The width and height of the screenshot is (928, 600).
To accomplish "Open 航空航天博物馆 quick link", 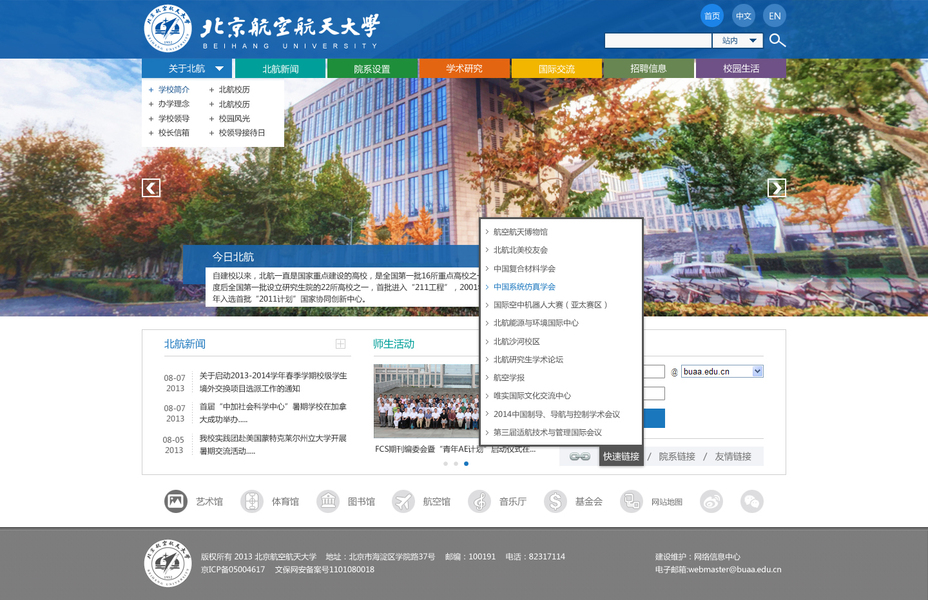I will point(520,232).
